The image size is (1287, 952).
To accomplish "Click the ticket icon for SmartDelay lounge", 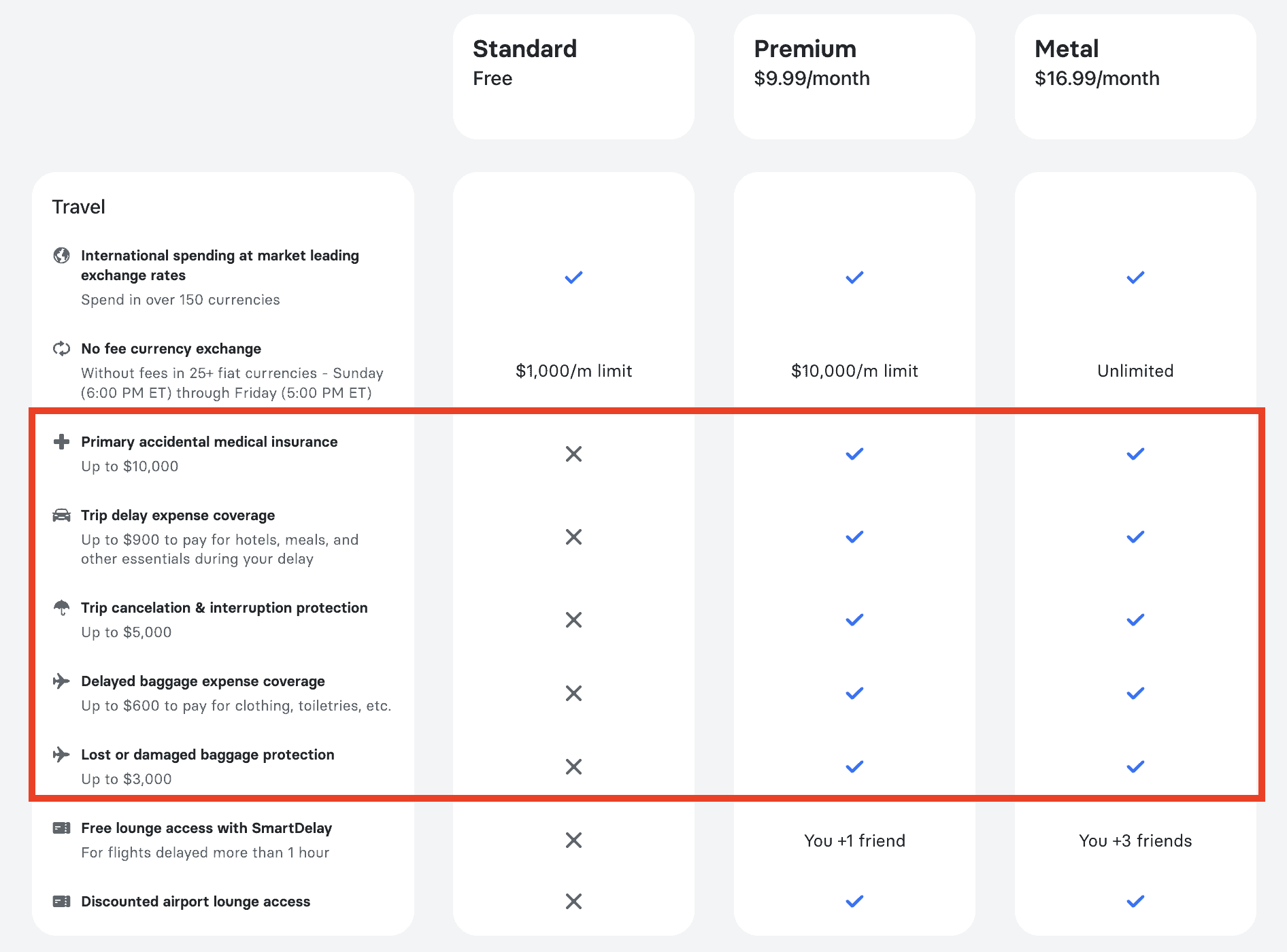I will pyautogui.click(x=61, y=828).
